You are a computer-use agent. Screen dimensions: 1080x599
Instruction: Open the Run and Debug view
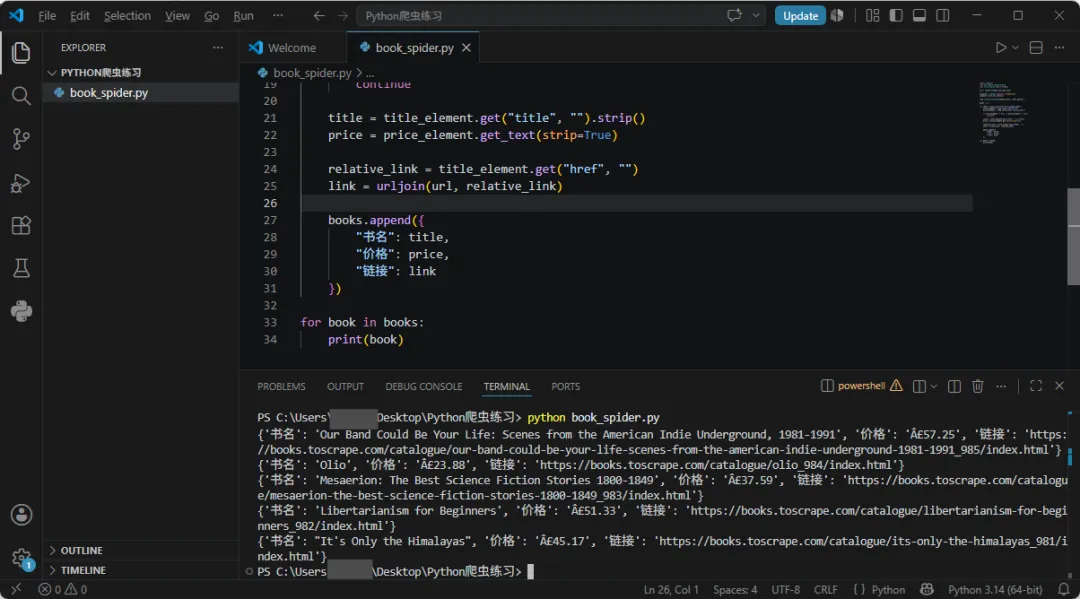click(x=21, y=183)
